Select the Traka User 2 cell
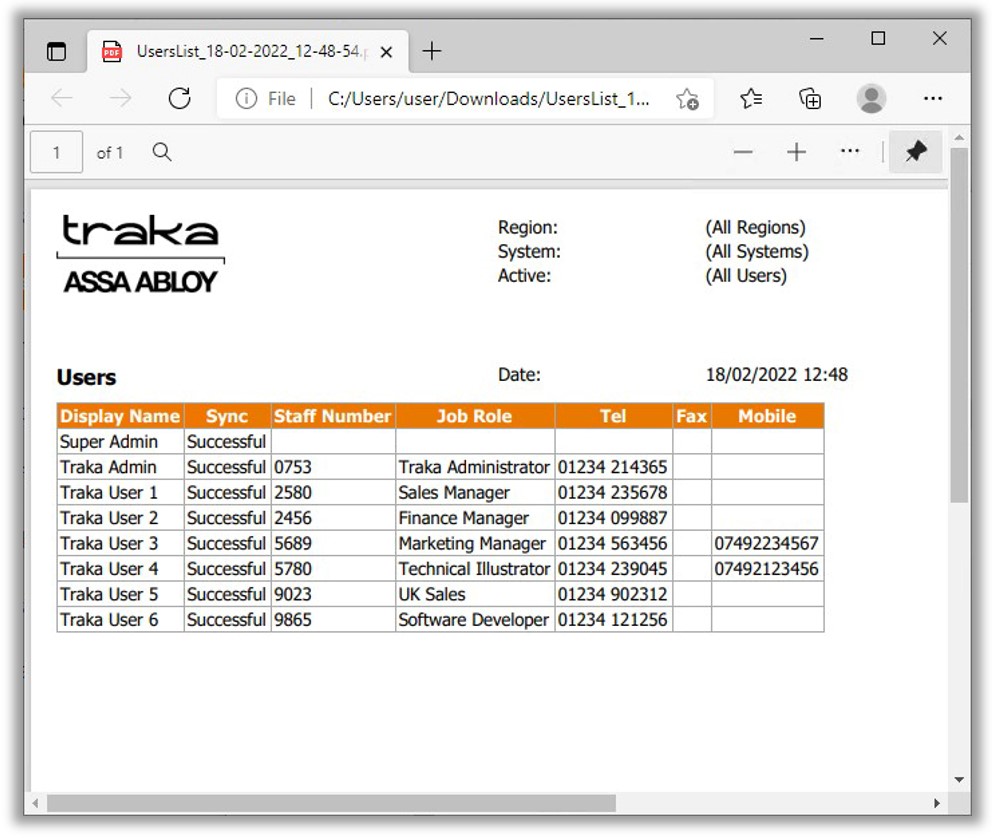992x839 pixels. click(x=120, y=518)
